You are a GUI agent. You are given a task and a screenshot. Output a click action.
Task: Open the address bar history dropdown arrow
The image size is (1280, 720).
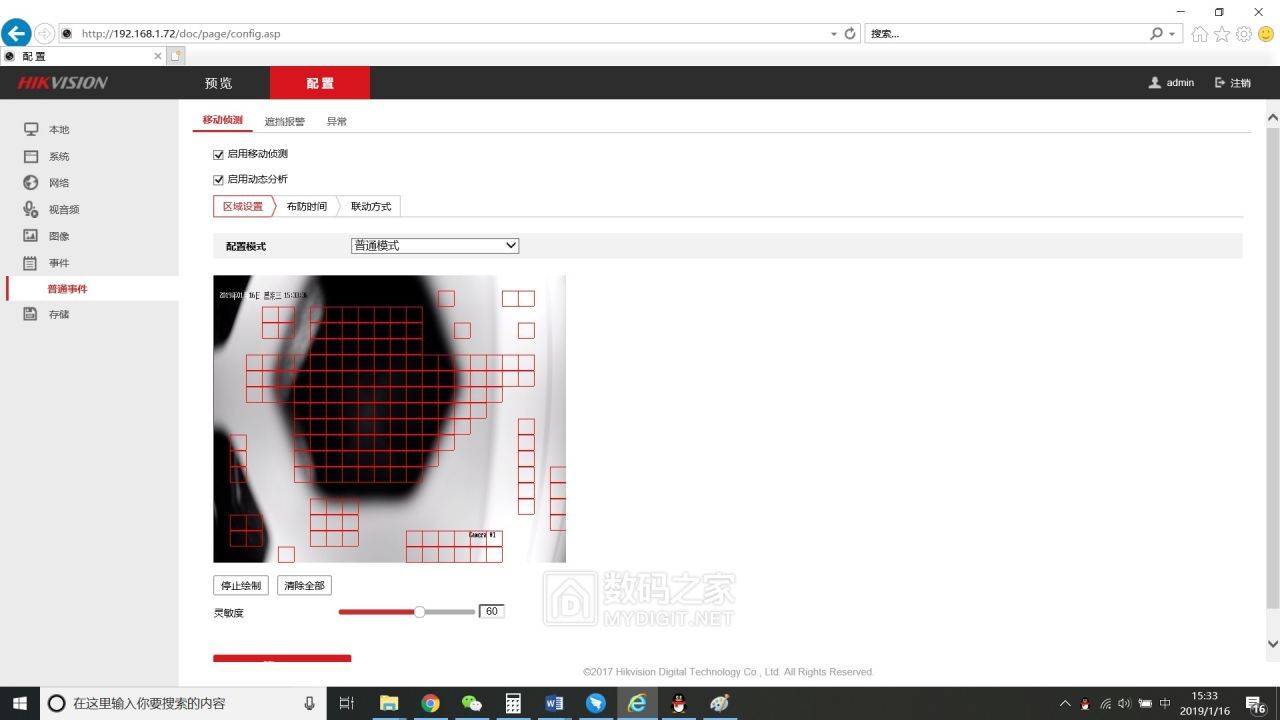point(834,34)
